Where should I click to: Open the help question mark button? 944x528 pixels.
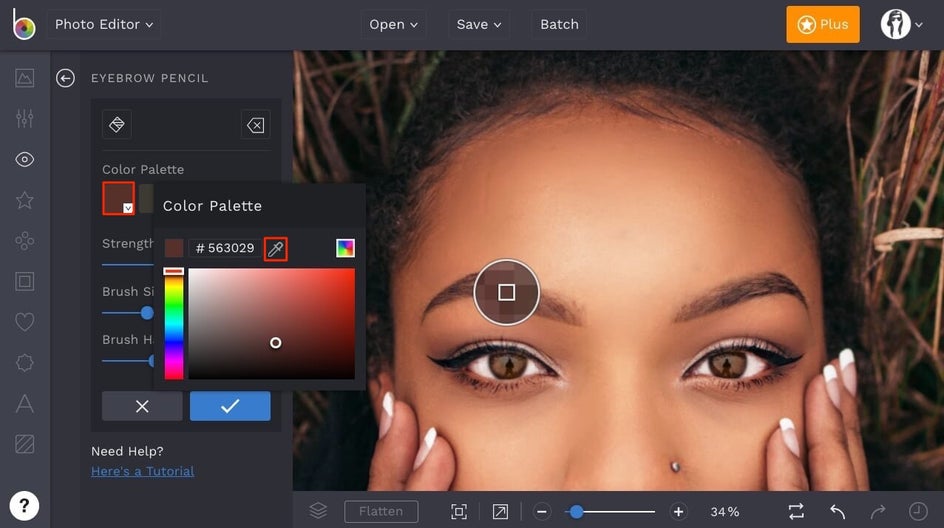tap(24, 506)
